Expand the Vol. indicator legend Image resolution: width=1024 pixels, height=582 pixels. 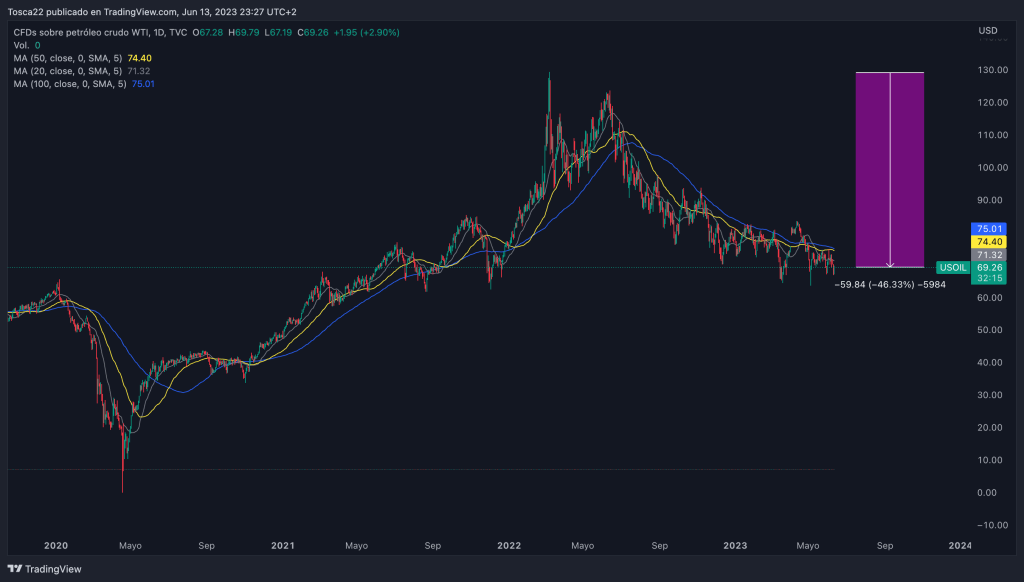pos(21,46)
